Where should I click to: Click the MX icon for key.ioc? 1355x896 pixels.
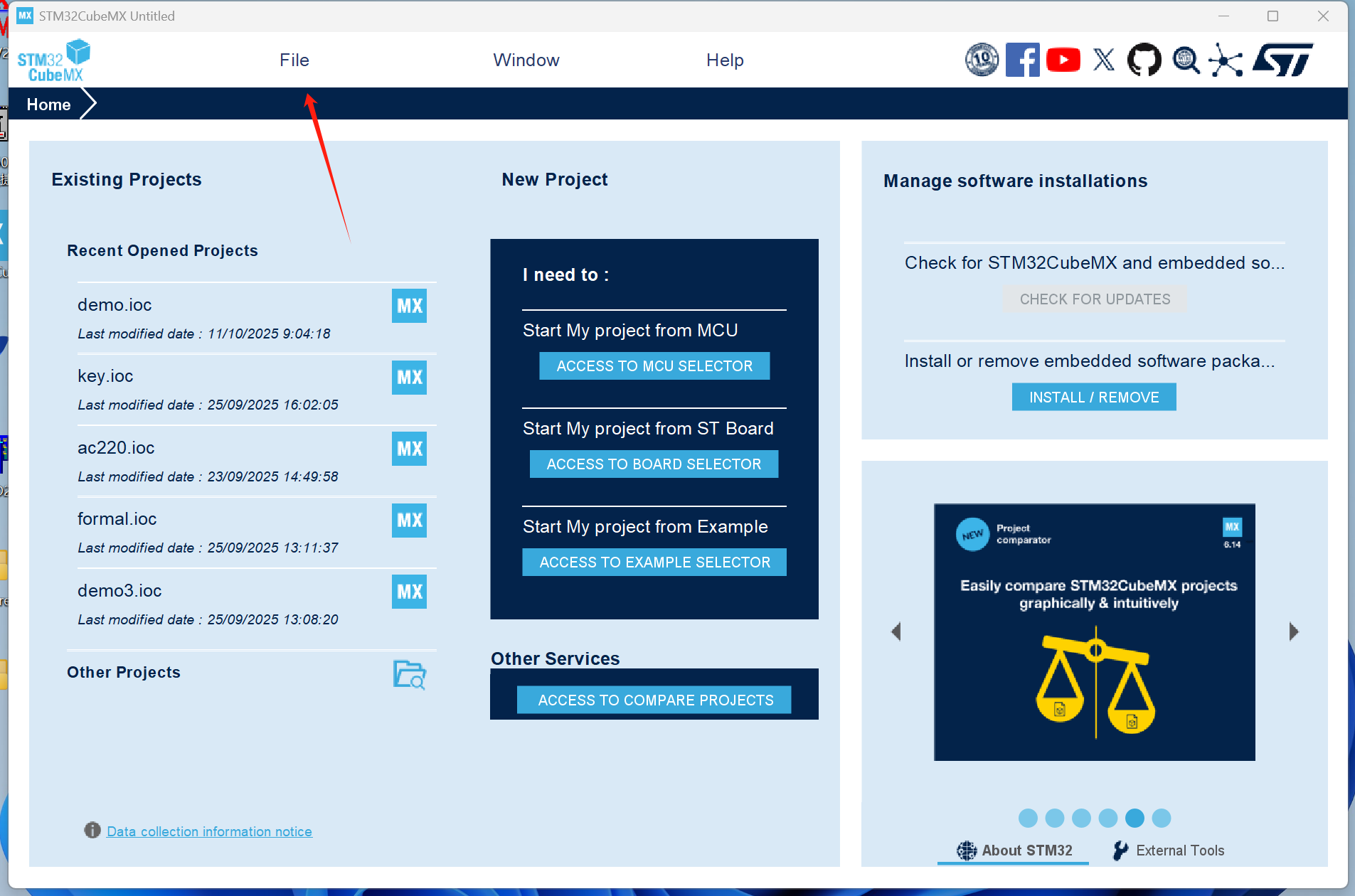409,377
